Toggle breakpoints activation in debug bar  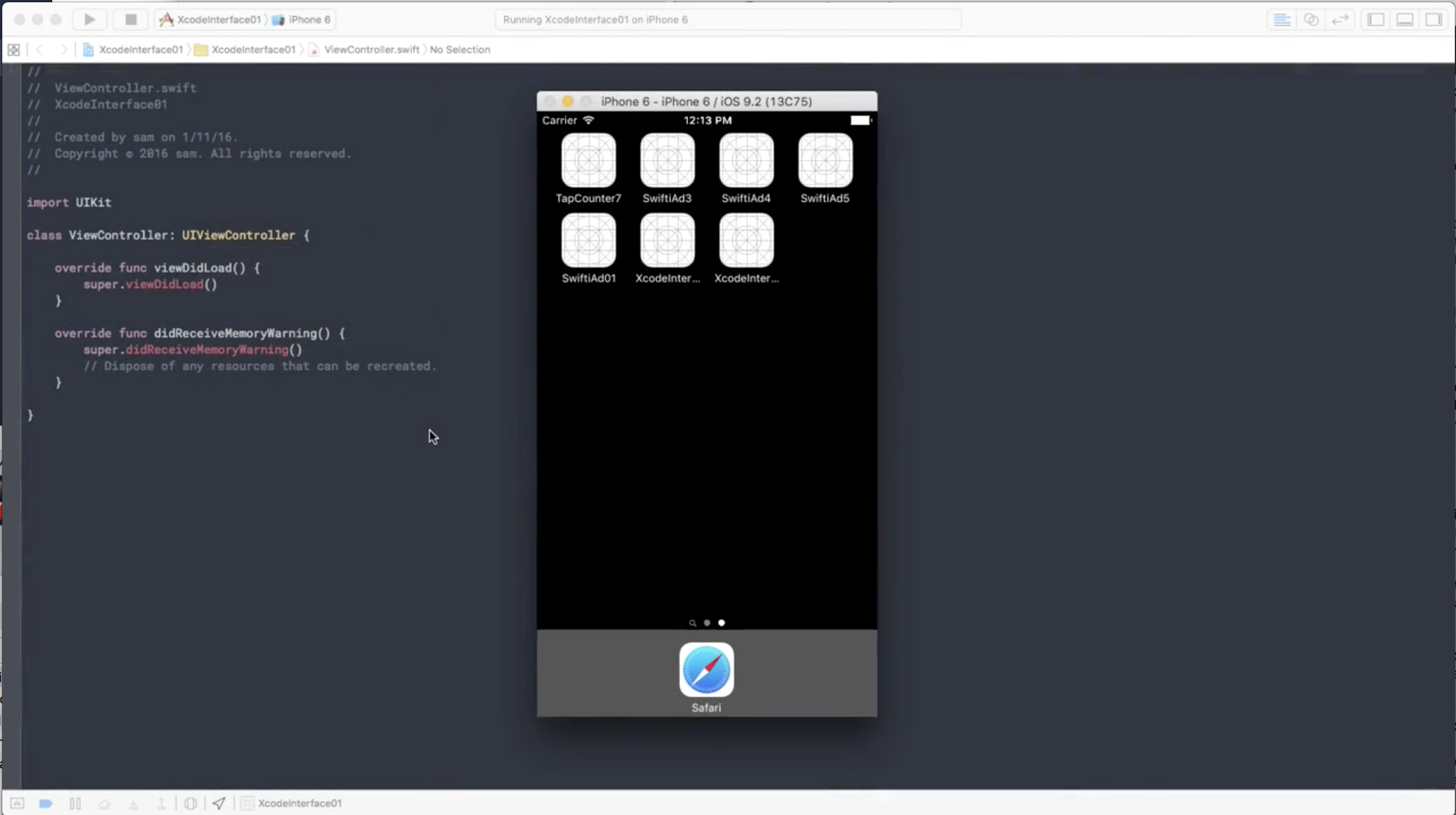pos(46,803)
